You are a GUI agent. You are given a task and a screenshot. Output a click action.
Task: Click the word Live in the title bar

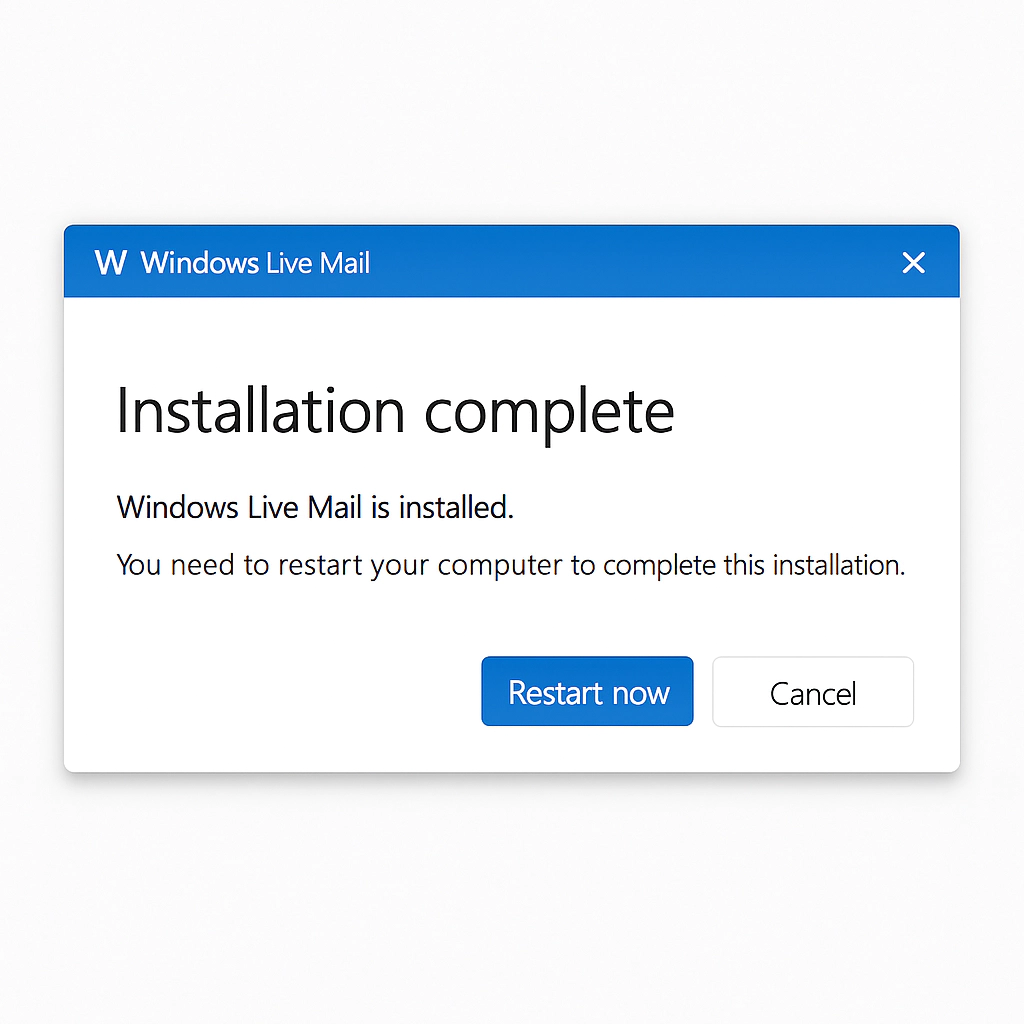(x=290, y=263)
